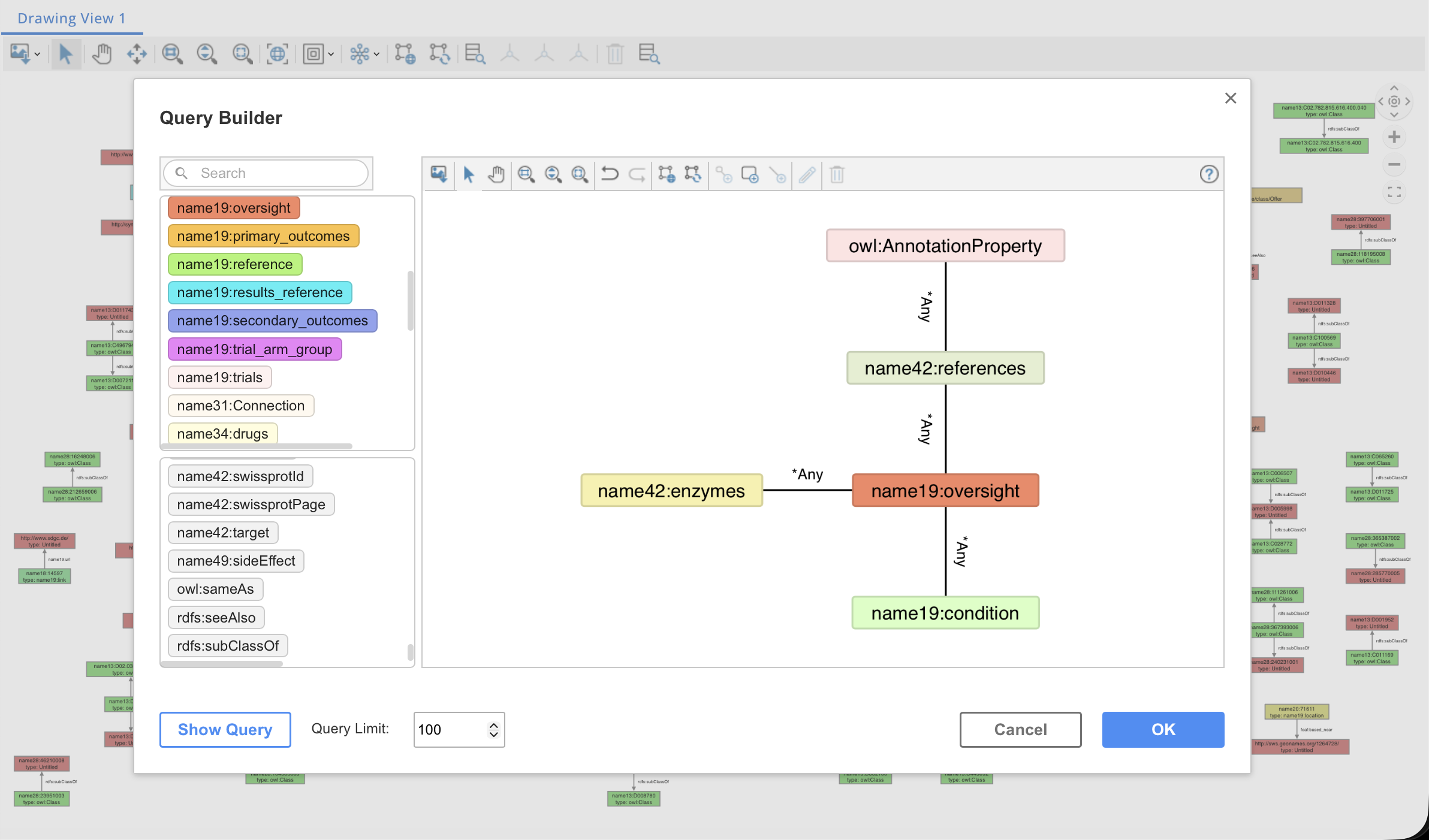Click the incremental layout icon in Query Builder
This screenshot has height=840, width=1429.
tap(693, 174)
